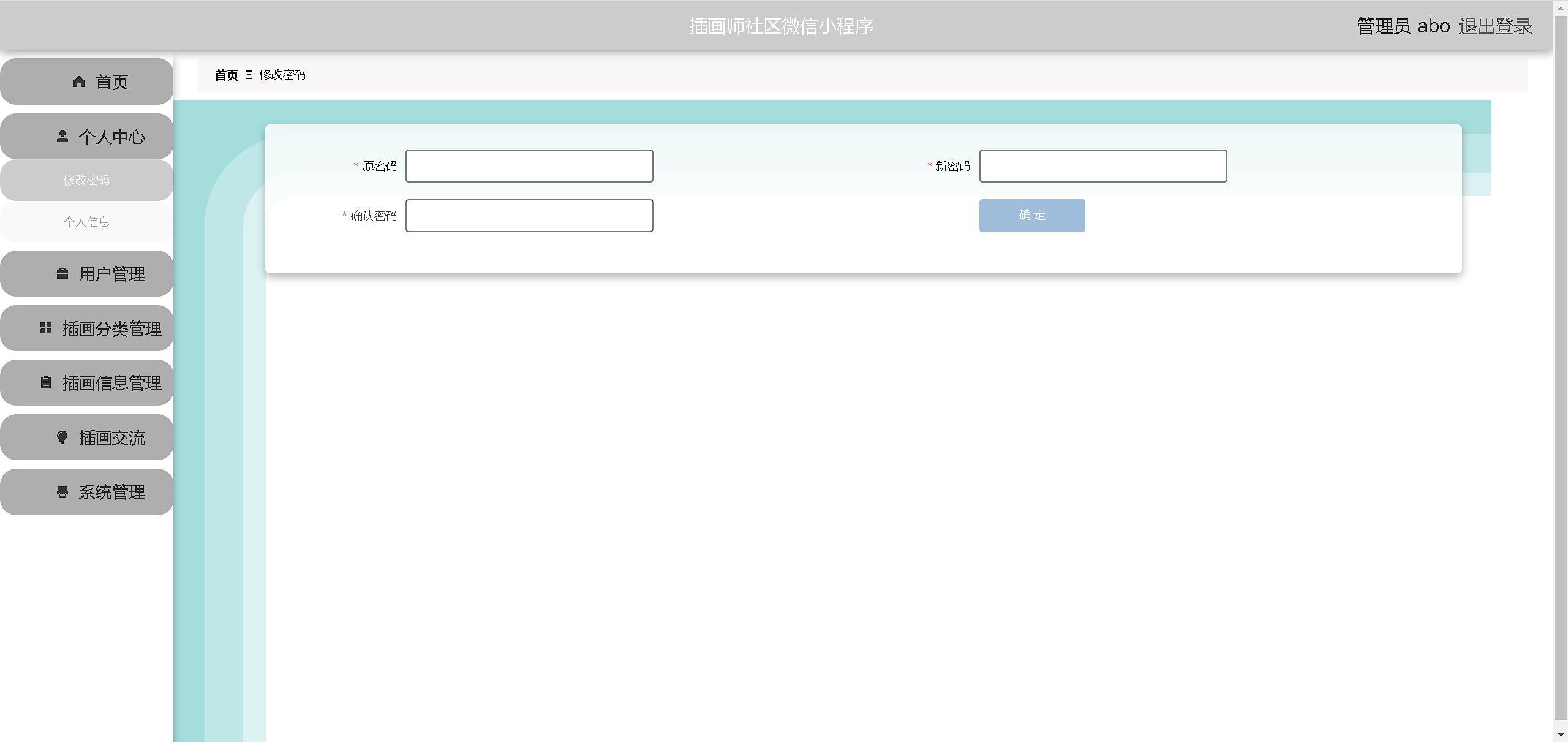Click the briefcase icon beside 用户管理
The width and height of the screenshot is (1568, 742).
tap(62, 273)
